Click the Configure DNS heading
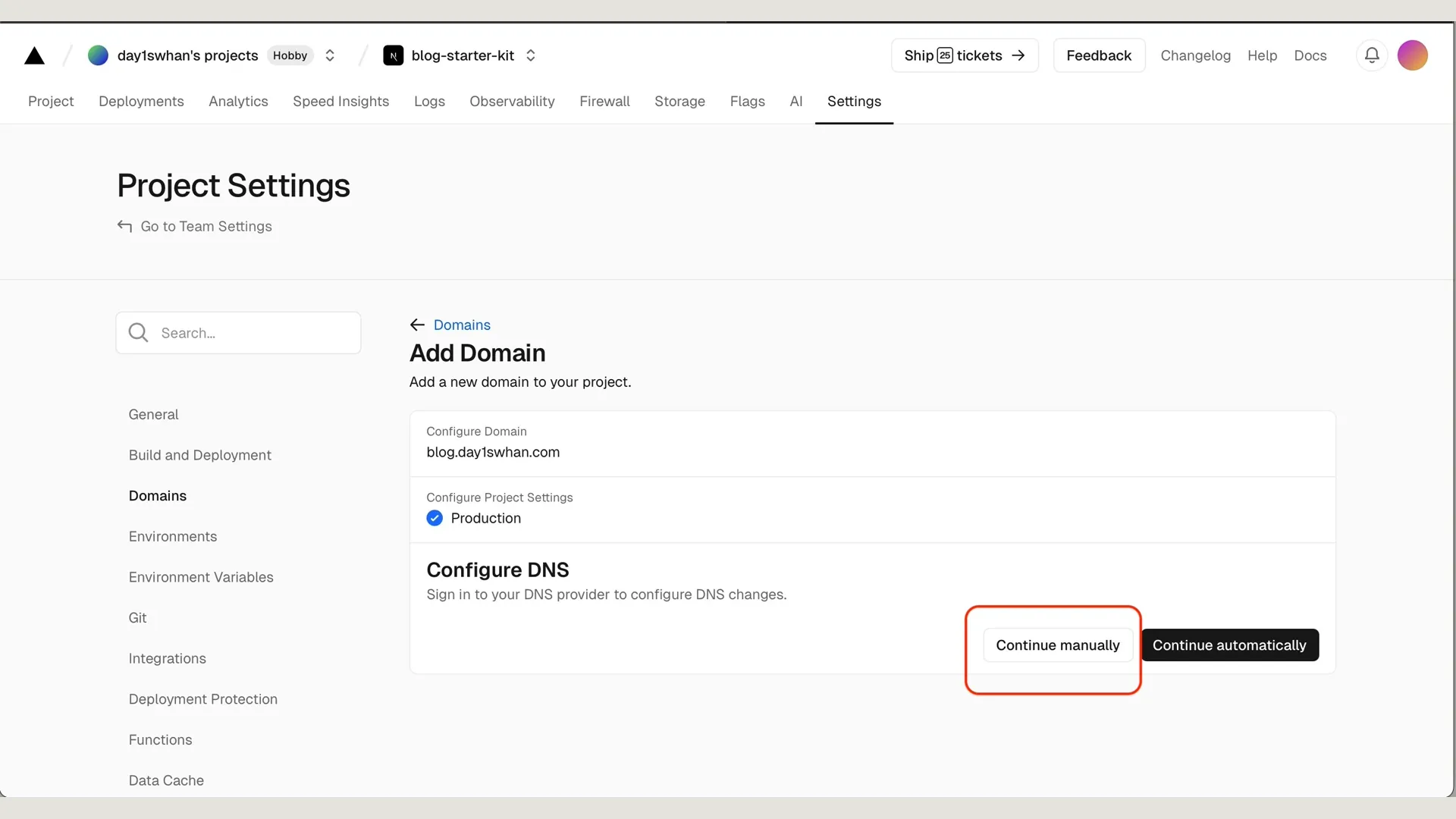 [497, 570]
